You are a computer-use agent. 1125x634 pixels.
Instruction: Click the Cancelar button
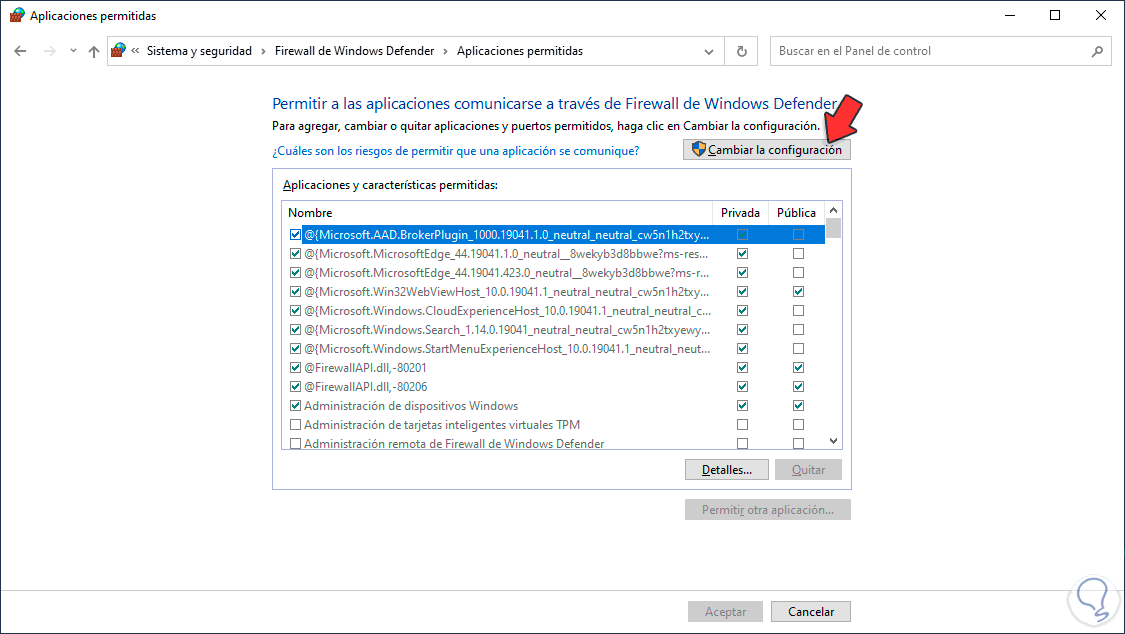[x=811, y=612]
